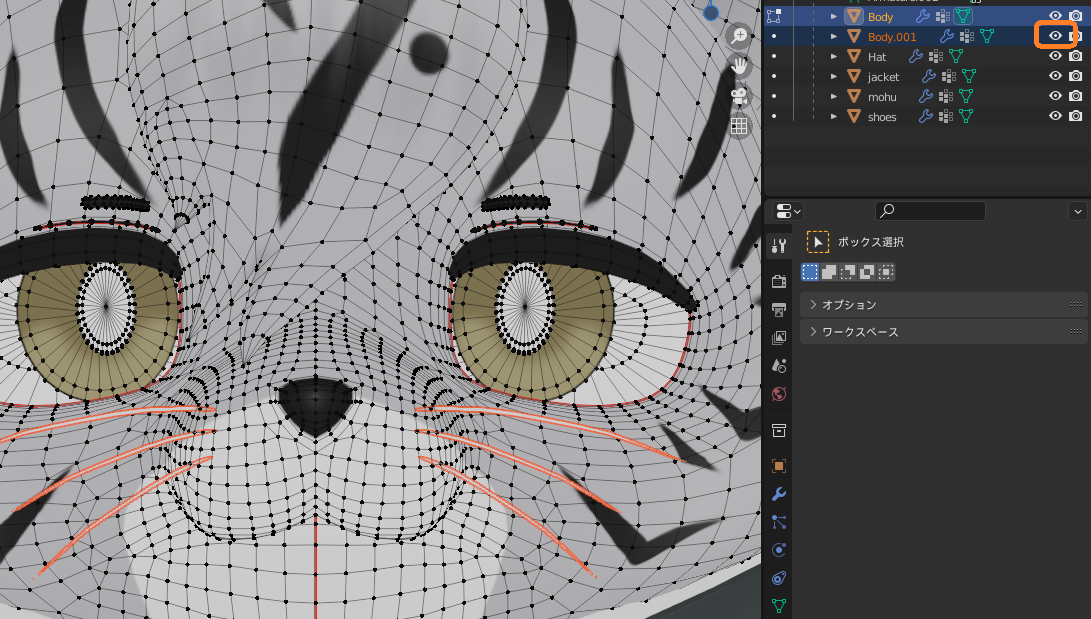
Task: Toggle the render camera icon for shoes
Action: (x=1076, y=116)
